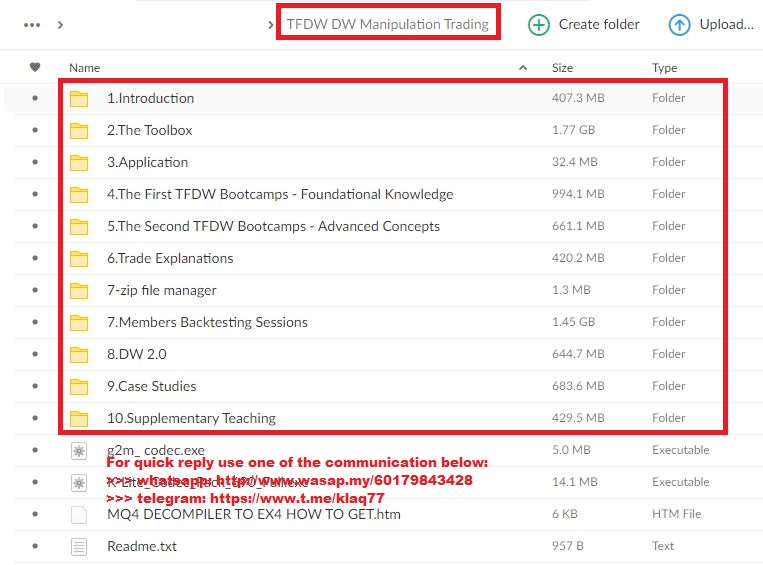The width and height of the screenshot is (763, 565).
Task: Toggle favorite dot for 3.Application row
Action: [35, 162]
